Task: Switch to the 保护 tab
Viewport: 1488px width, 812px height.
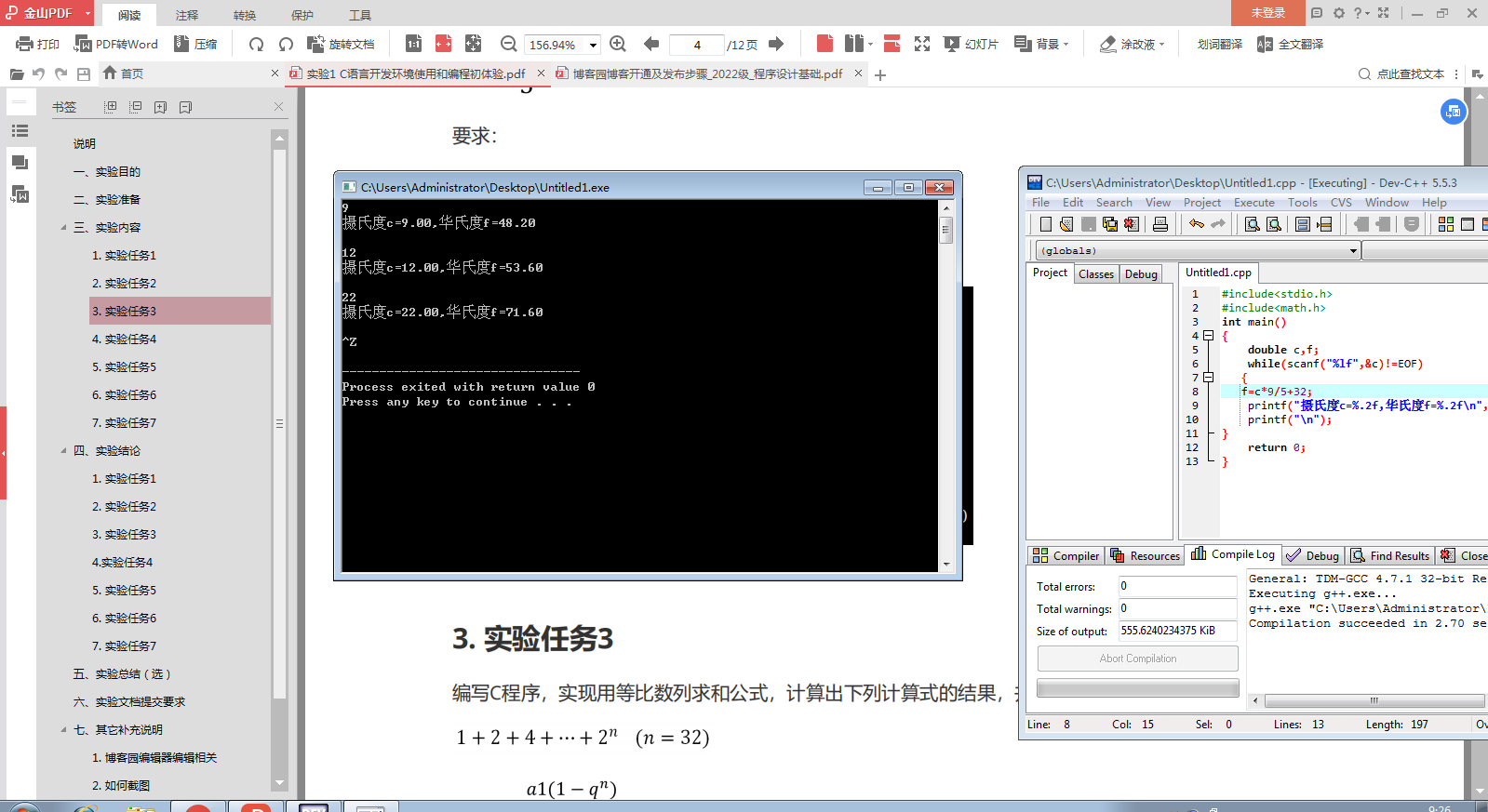Action: [302, 15]
